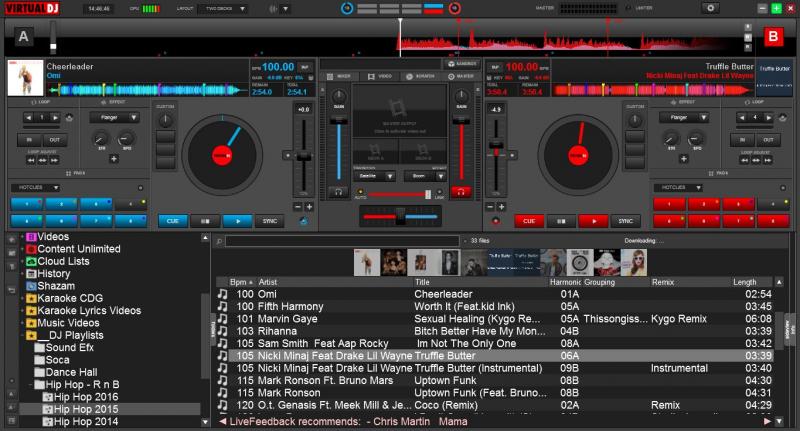The height and width of the screenshot is (431, 800).
Task: Click deck A blue CUE button
Action: [172, 221]
